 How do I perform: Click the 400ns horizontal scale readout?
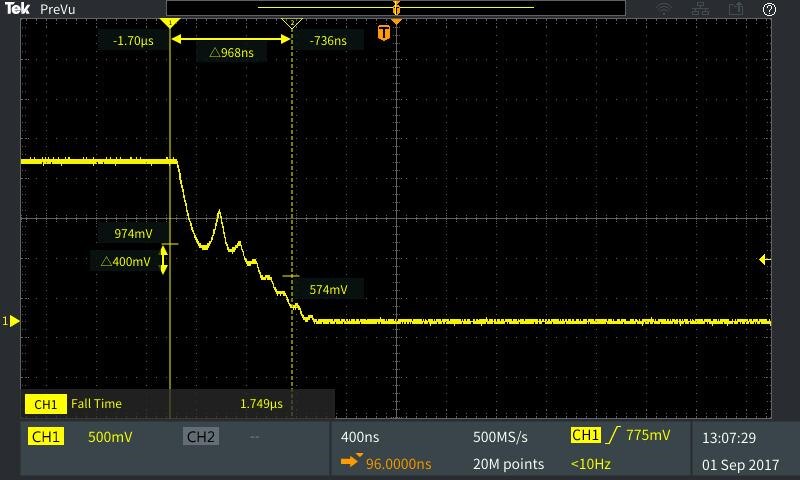[360, 437]
